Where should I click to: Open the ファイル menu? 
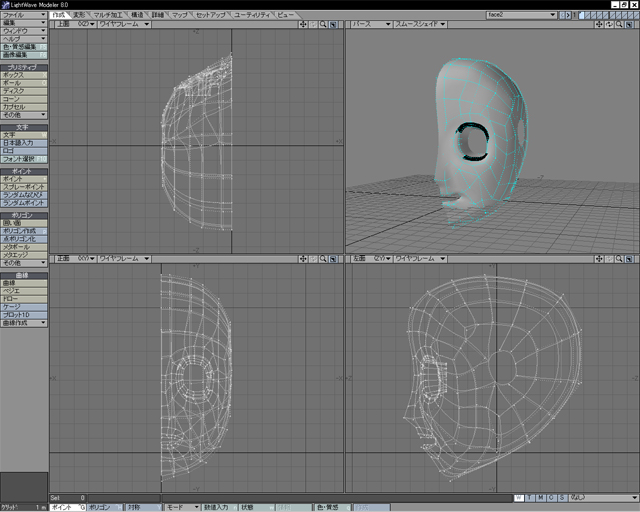[x=24, y=15]
